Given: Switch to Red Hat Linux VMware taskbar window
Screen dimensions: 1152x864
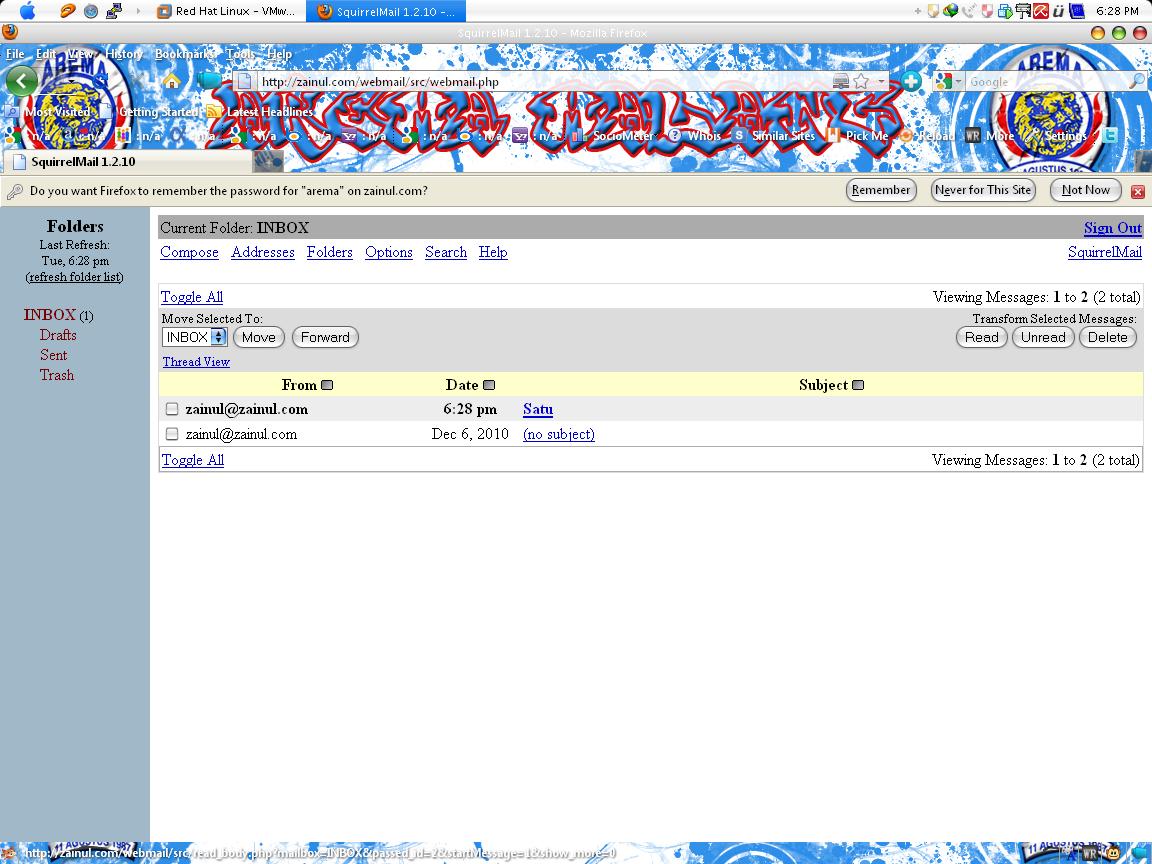Looking at the screenshot, I should click(227, 11).
